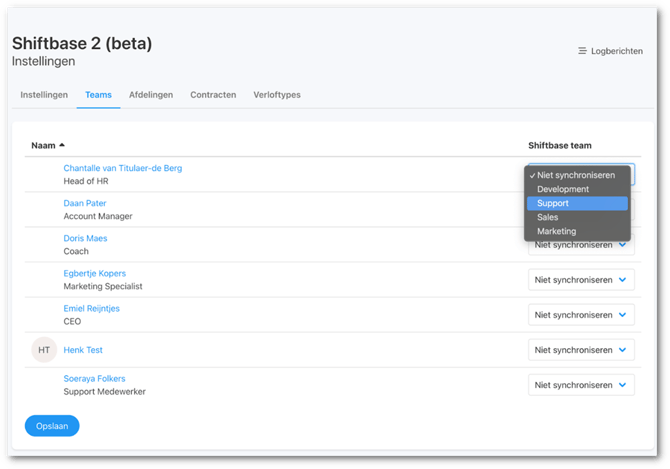Click the HT avatar for Henk Test
The width and height of the screenshot is (670, 469).
[44, 350]
